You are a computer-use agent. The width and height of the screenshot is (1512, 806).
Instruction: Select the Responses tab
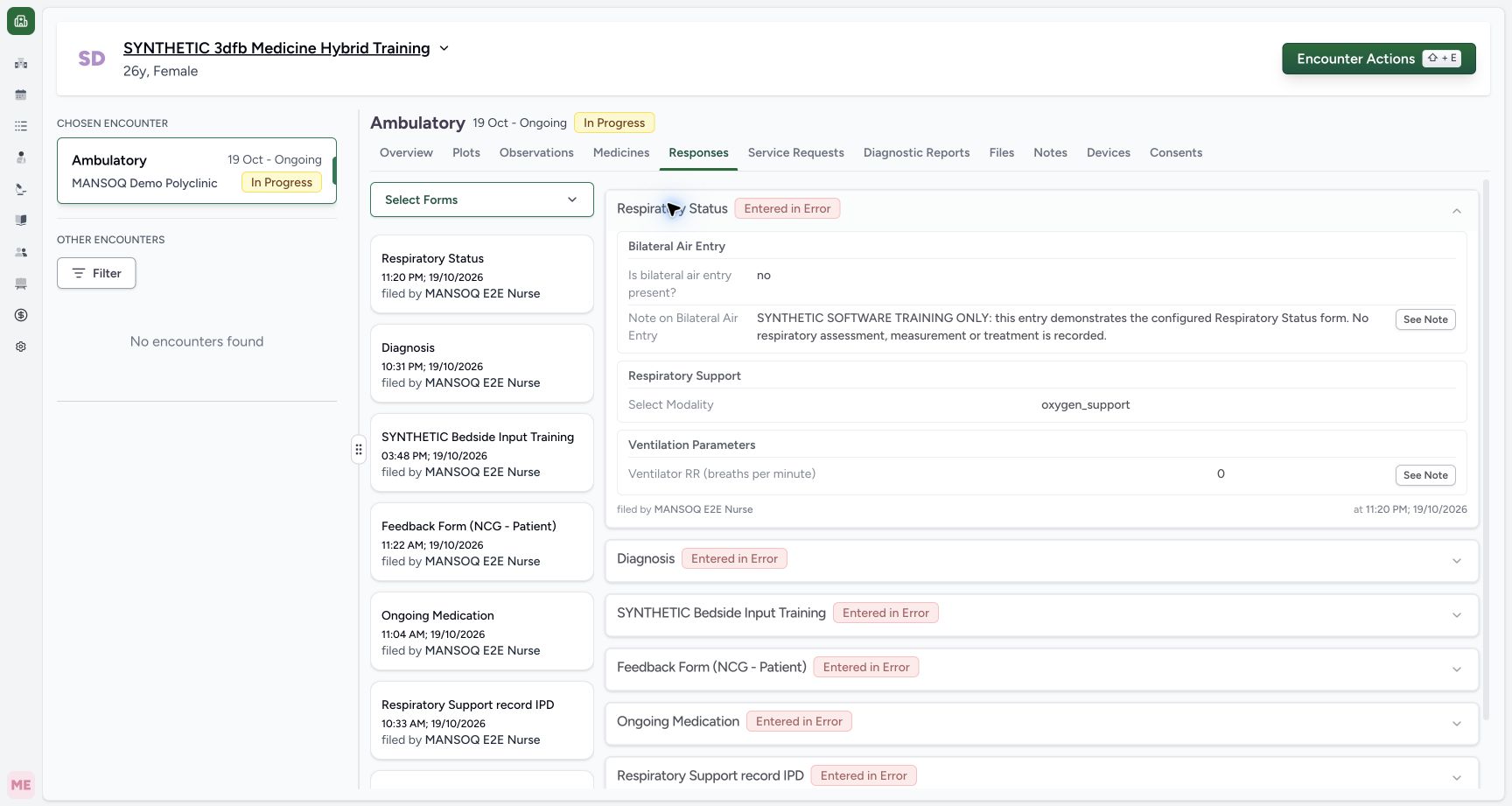(698, 152)
